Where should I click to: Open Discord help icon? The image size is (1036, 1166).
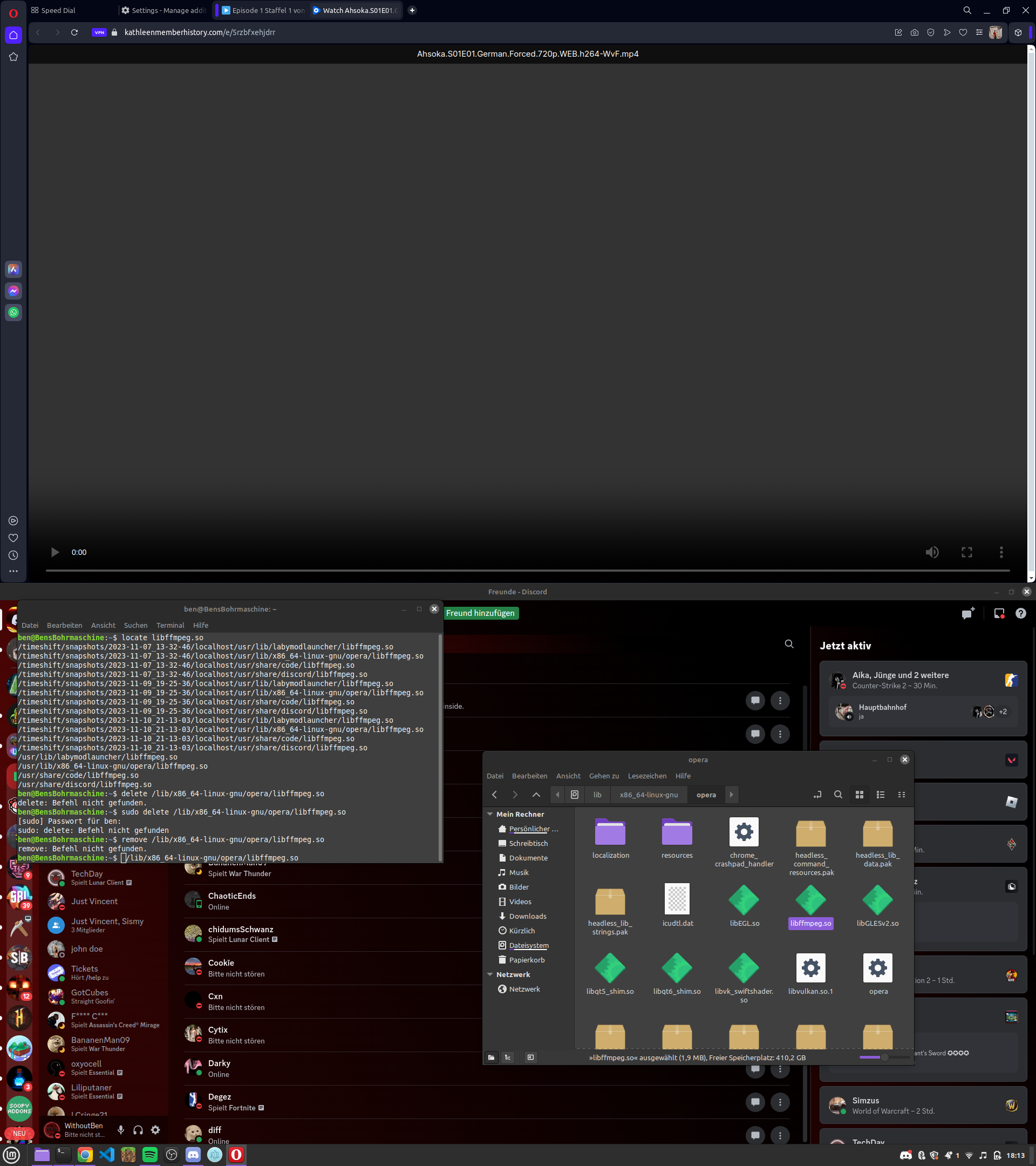pyautogui.click(x=1020, y=613)
